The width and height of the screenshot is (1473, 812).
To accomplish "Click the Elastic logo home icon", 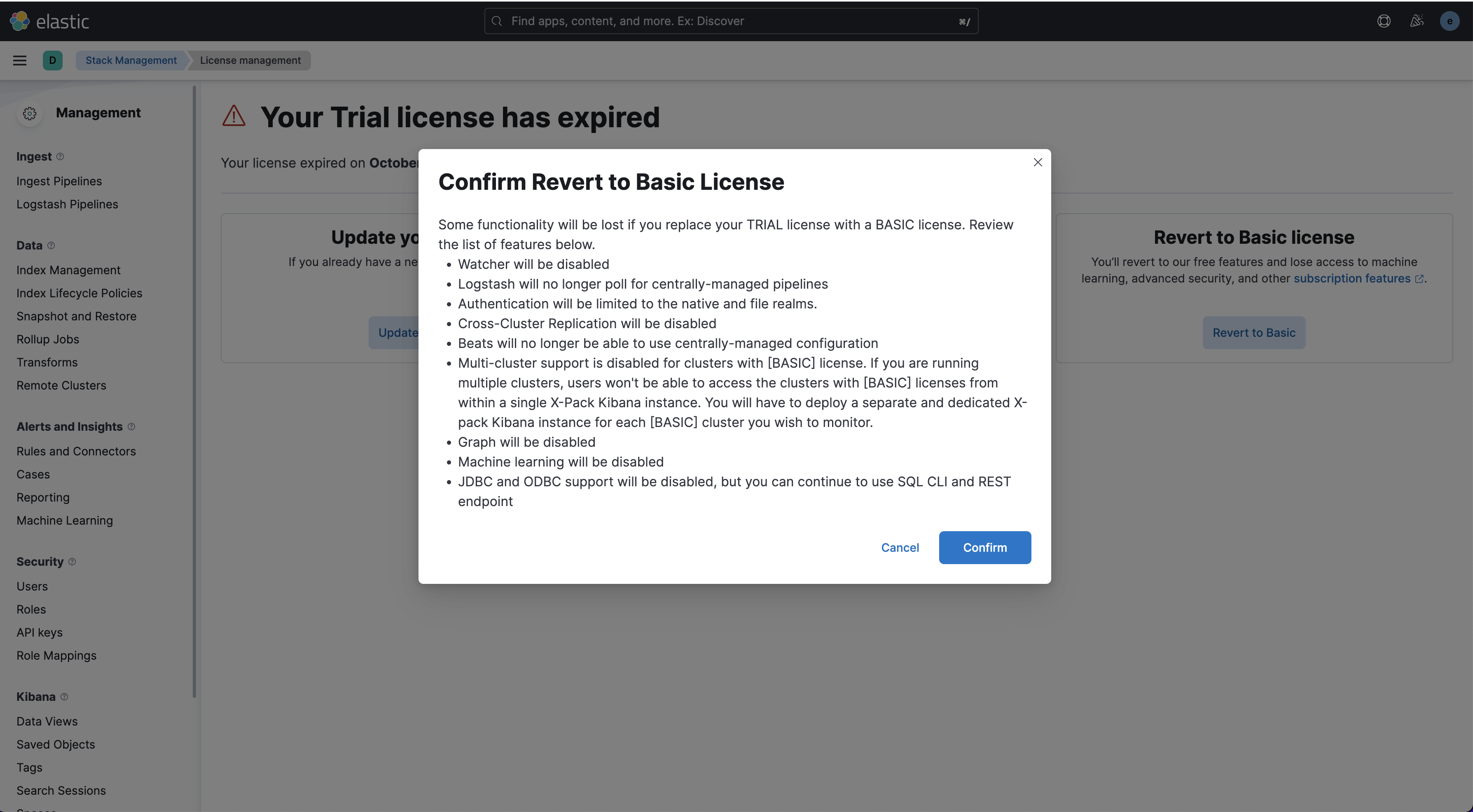I will click(20, 21).
